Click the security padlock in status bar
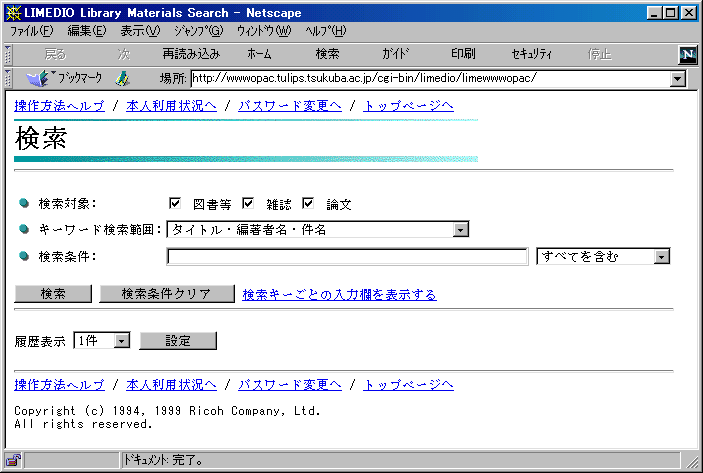Viewport: 703px width, 473px height. (x=13, y=460)
